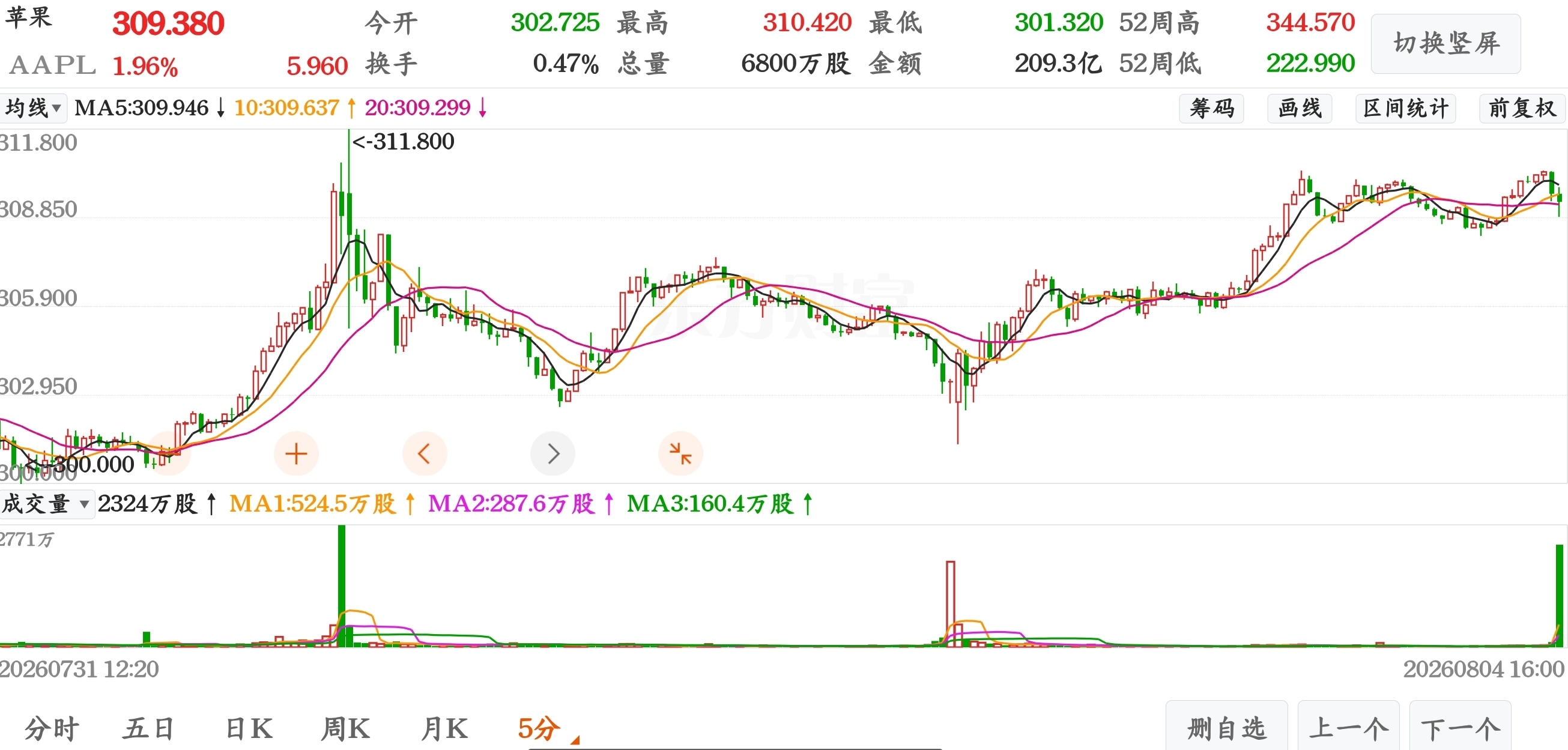Click the current price 309.380
Image resolution: width=1568 pixels, height=750 pixels.
click(x=169, y=24)
